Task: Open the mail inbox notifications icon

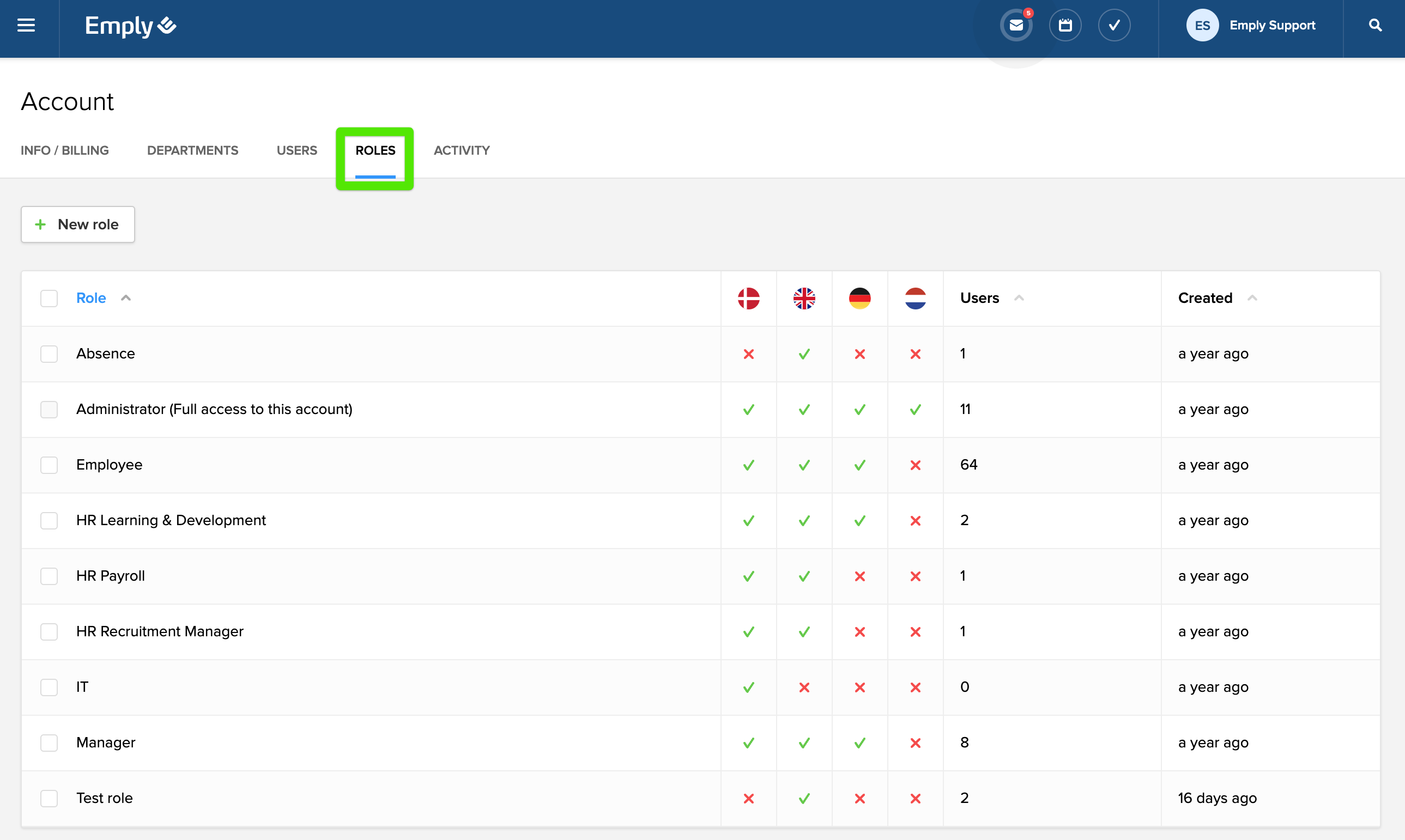Action: 1016,26
